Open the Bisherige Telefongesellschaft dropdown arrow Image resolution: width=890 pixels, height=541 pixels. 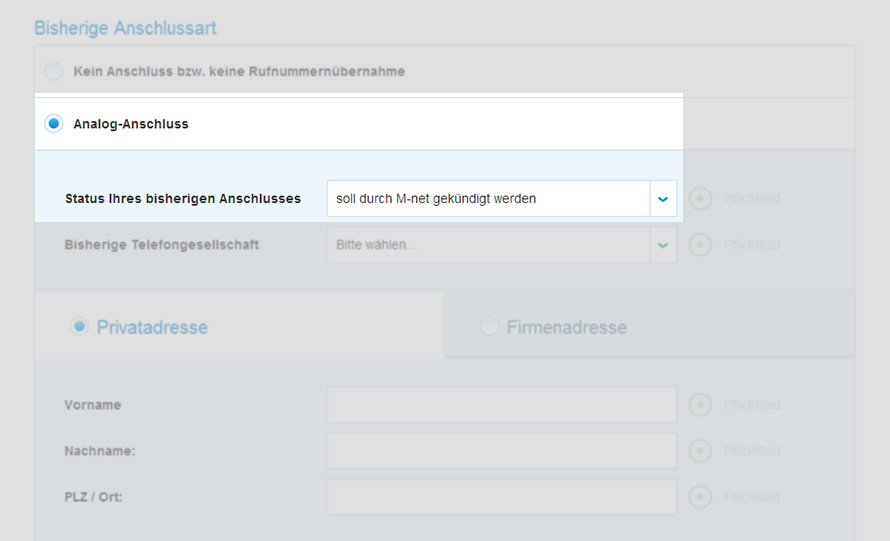tap(663, 244)
